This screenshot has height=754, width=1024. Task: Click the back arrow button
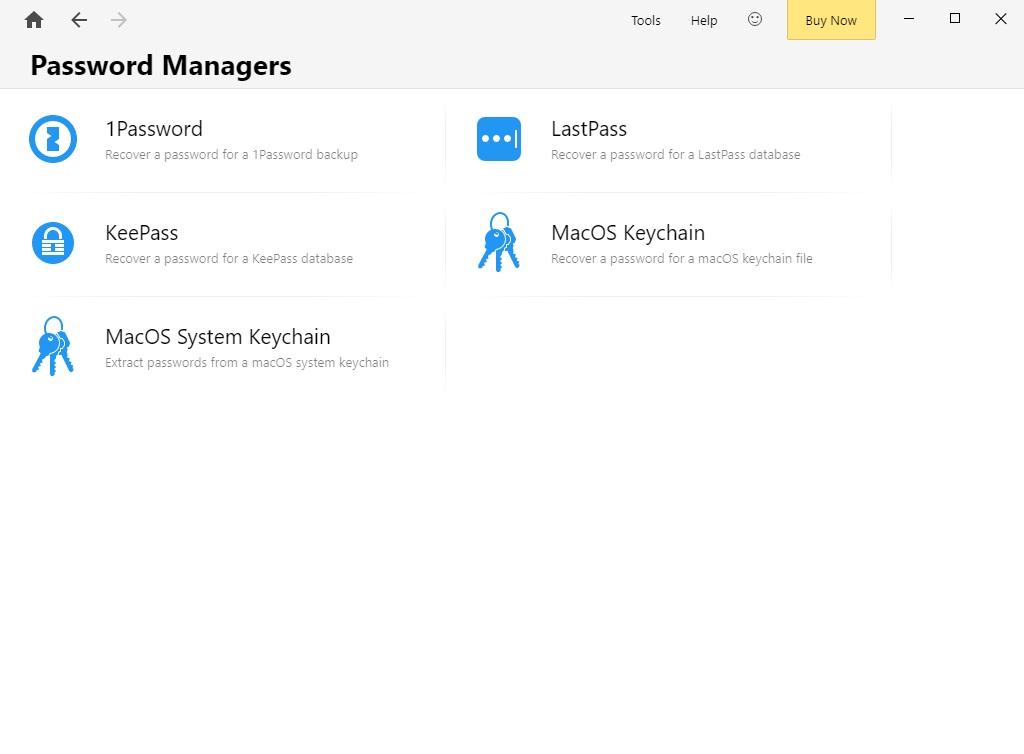coord(79,20)
